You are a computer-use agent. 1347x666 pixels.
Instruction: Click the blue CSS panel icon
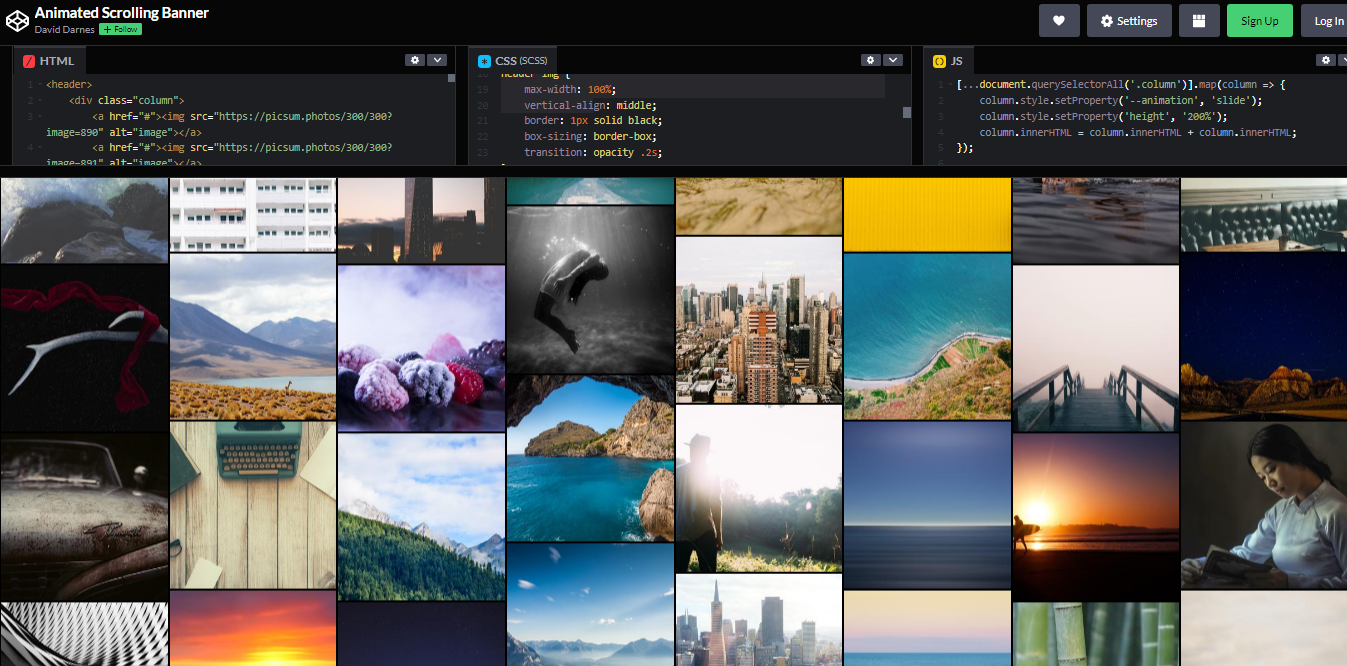tap(485, 61)
